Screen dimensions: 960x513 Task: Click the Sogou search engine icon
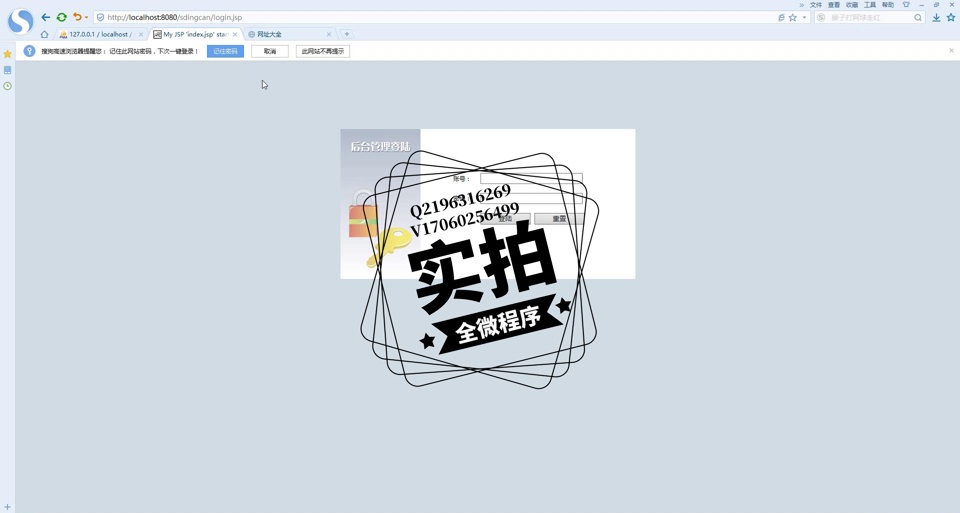821,18
